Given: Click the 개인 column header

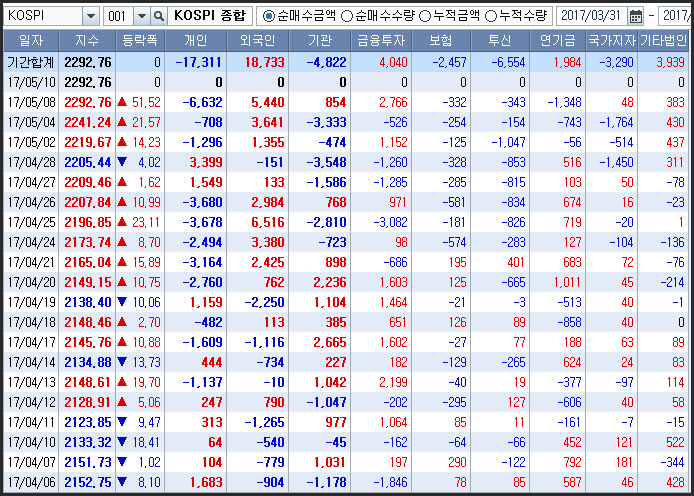Looking at the screenshot, I should click(196, 41).
